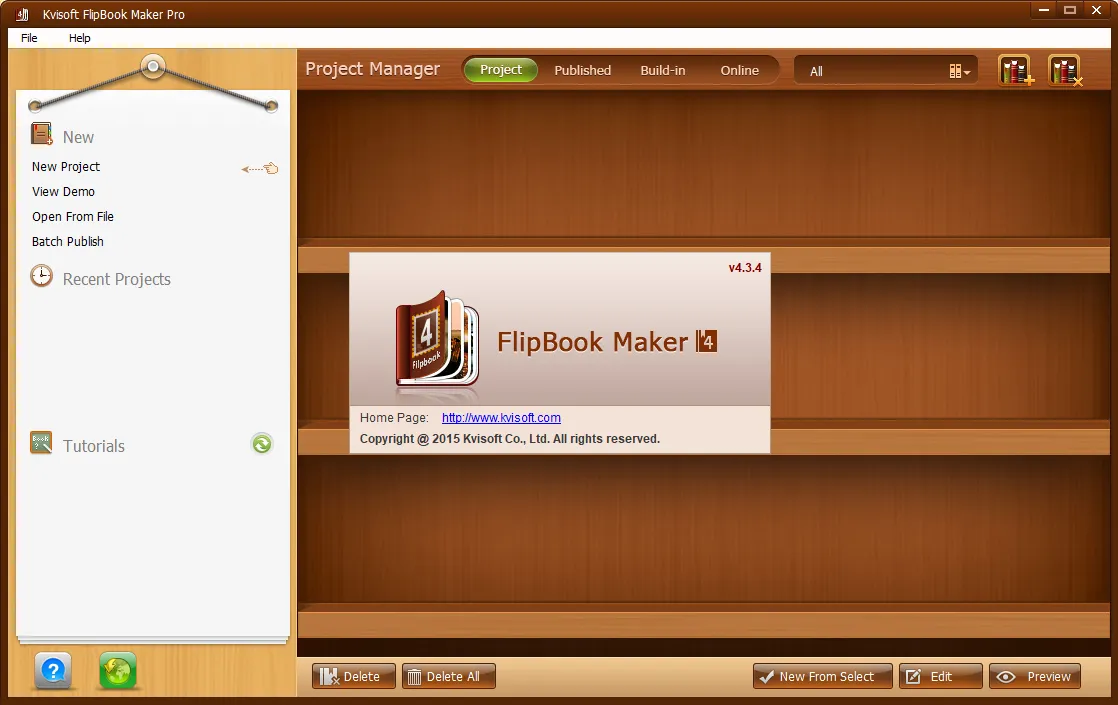Click the New section book icon
Image resolution: width=1118 pixels, height=705 pixels.
click(41, 134)
